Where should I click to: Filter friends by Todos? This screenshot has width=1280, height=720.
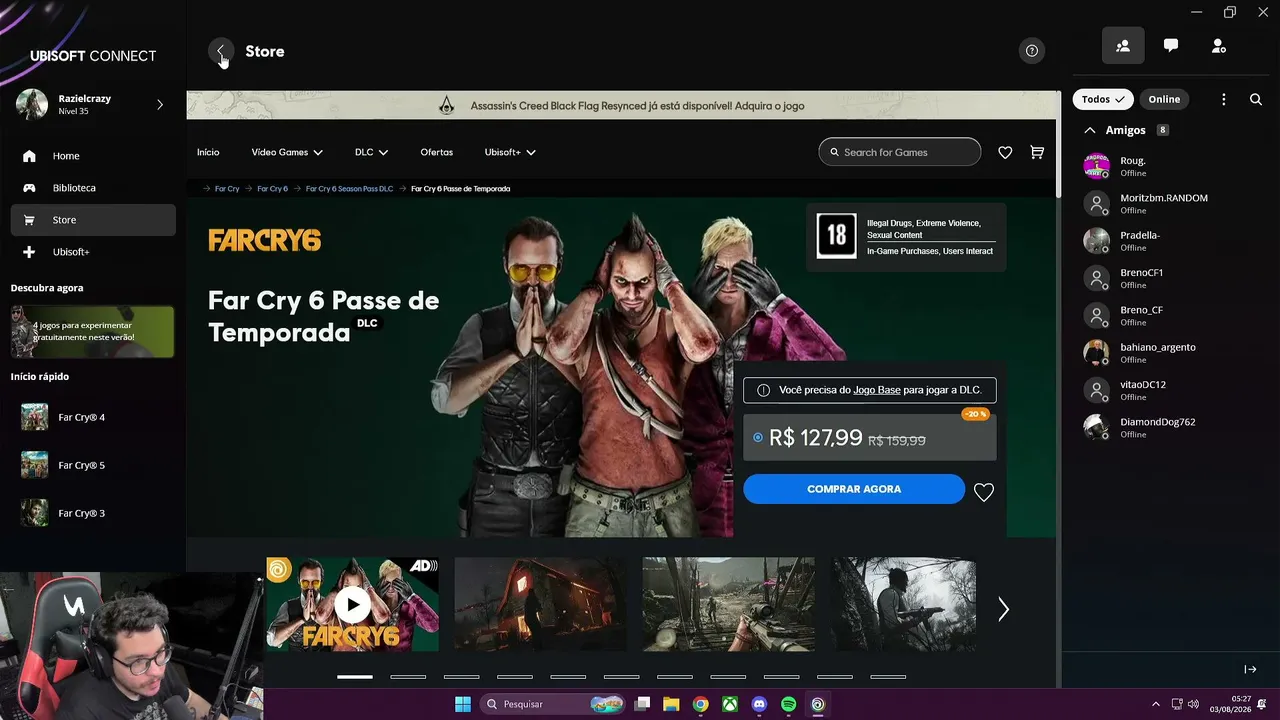tap(1103, 99)
